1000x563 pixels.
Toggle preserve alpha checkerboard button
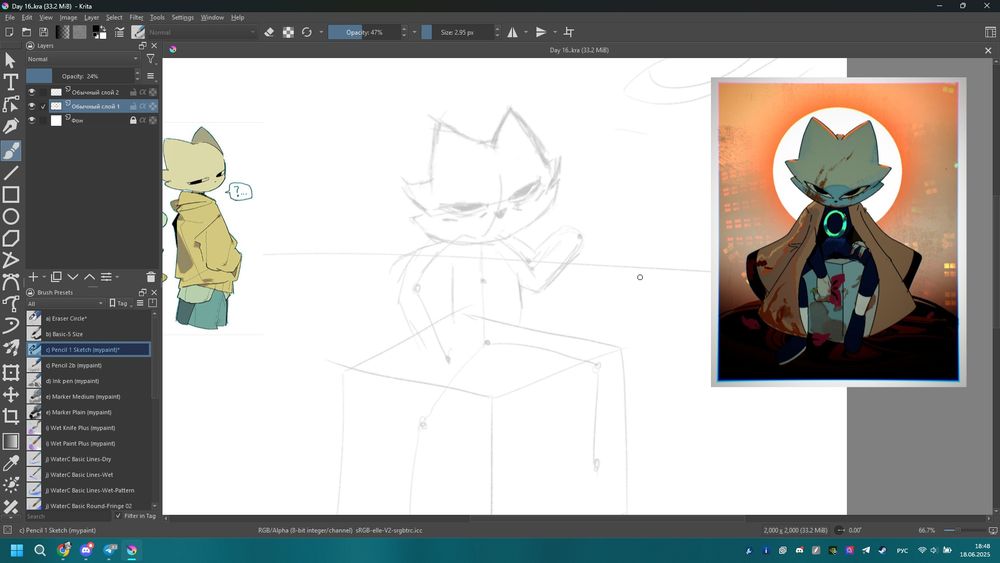[x=288, y=32]
